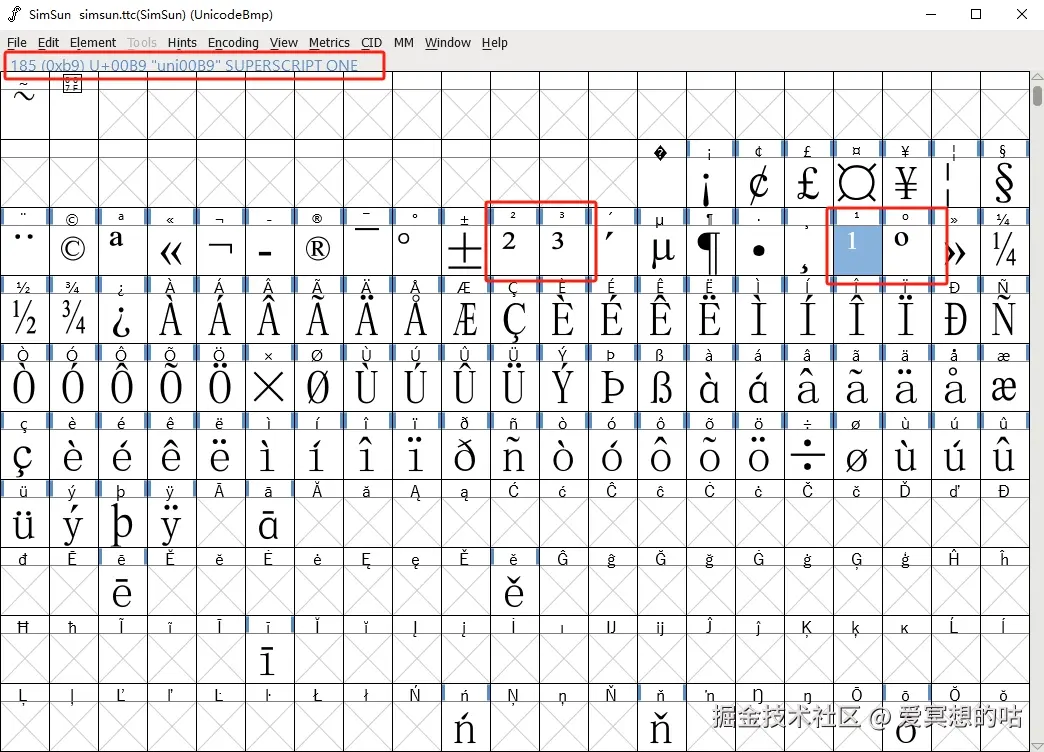The image size is (1044, 752).
Task: Click the scrollbar up arrow
Action: pyautogui.click(x=1037, y=76)
